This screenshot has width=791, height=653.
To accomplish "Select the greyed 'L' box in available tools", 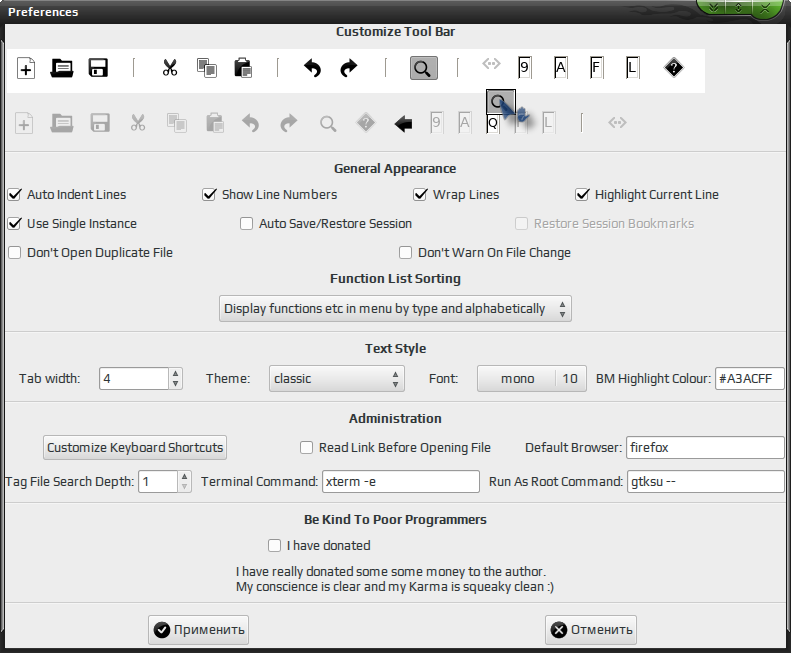I will click(x=548, y=123).
